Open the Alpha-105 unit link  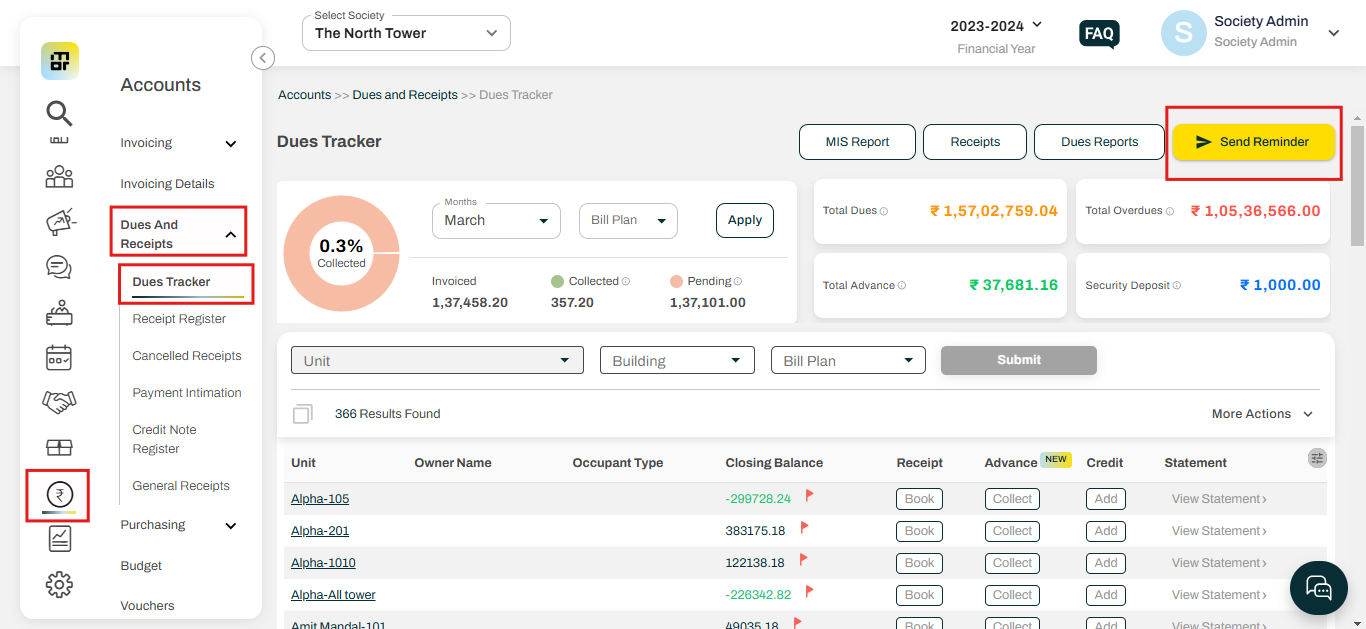[320, 499]
